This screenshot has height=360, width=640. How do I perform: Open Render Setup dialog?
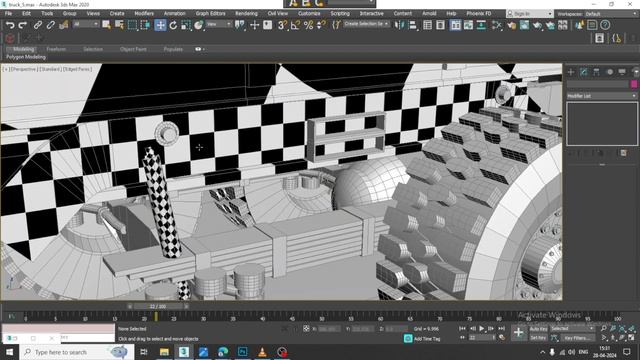(511, 25)
